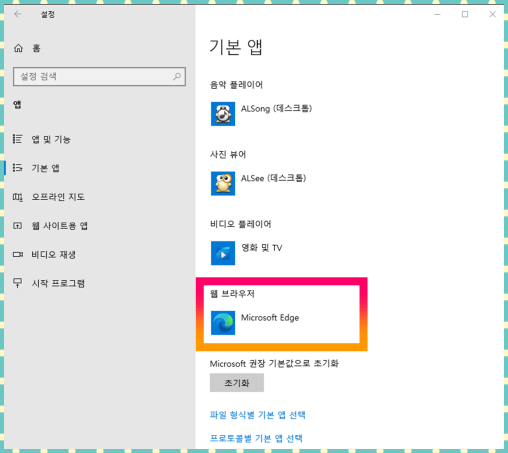This screenshot has width=508, height=453.
Task: Click the Microsoft Edge icon
Action: click(223, 323)
